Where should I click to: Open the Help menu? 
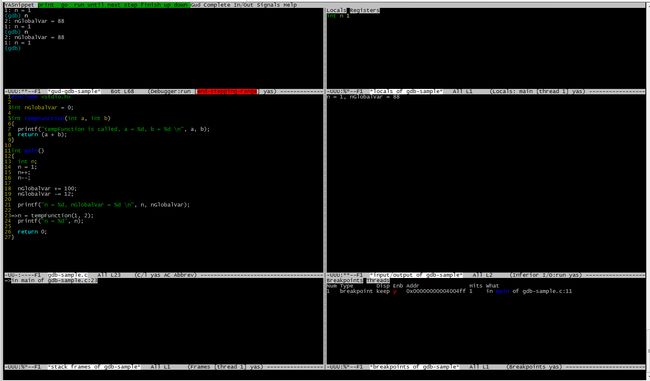290,5
